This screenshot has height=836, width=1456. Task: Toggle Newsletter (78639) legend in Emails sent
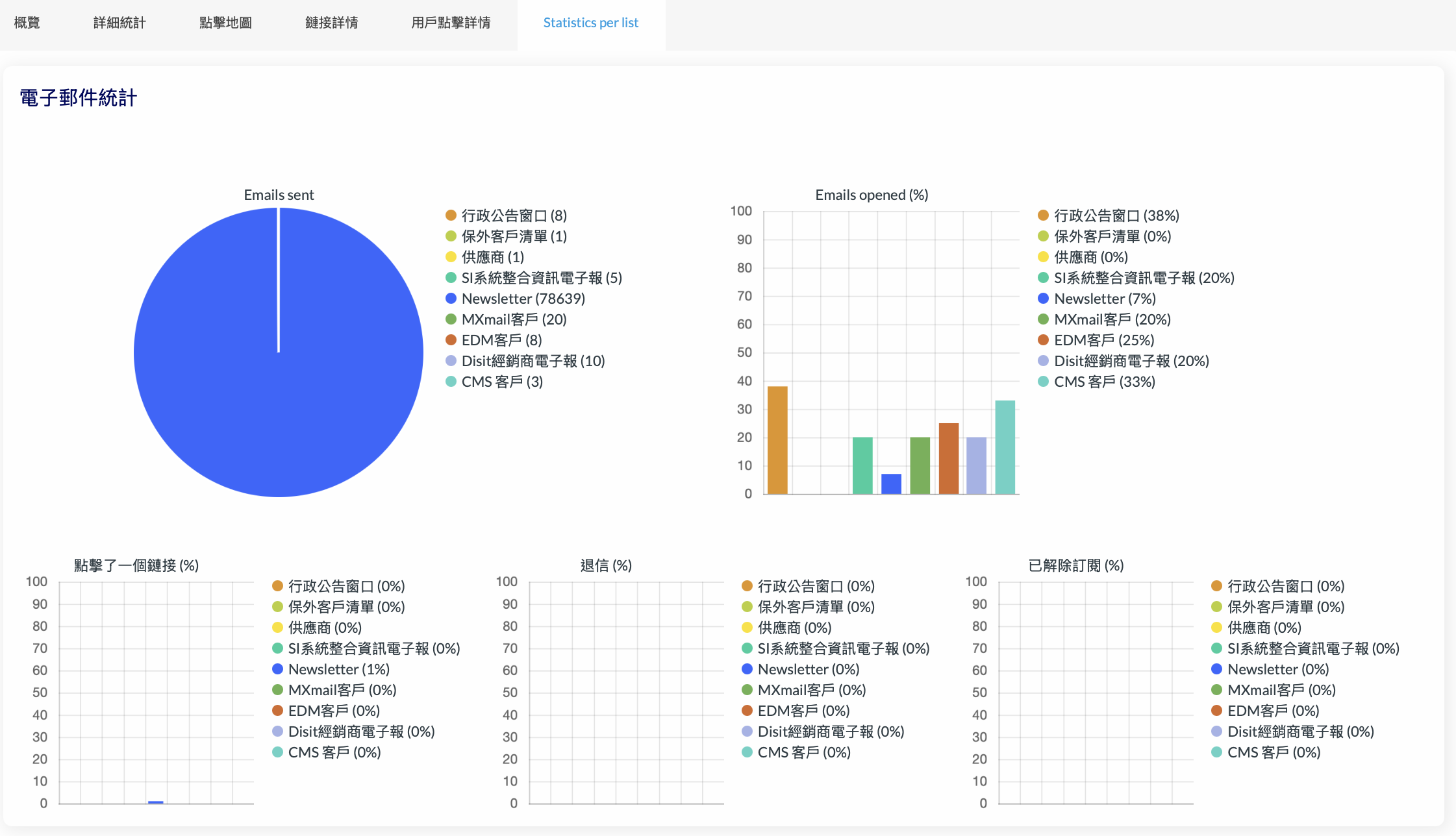point(523,299)
